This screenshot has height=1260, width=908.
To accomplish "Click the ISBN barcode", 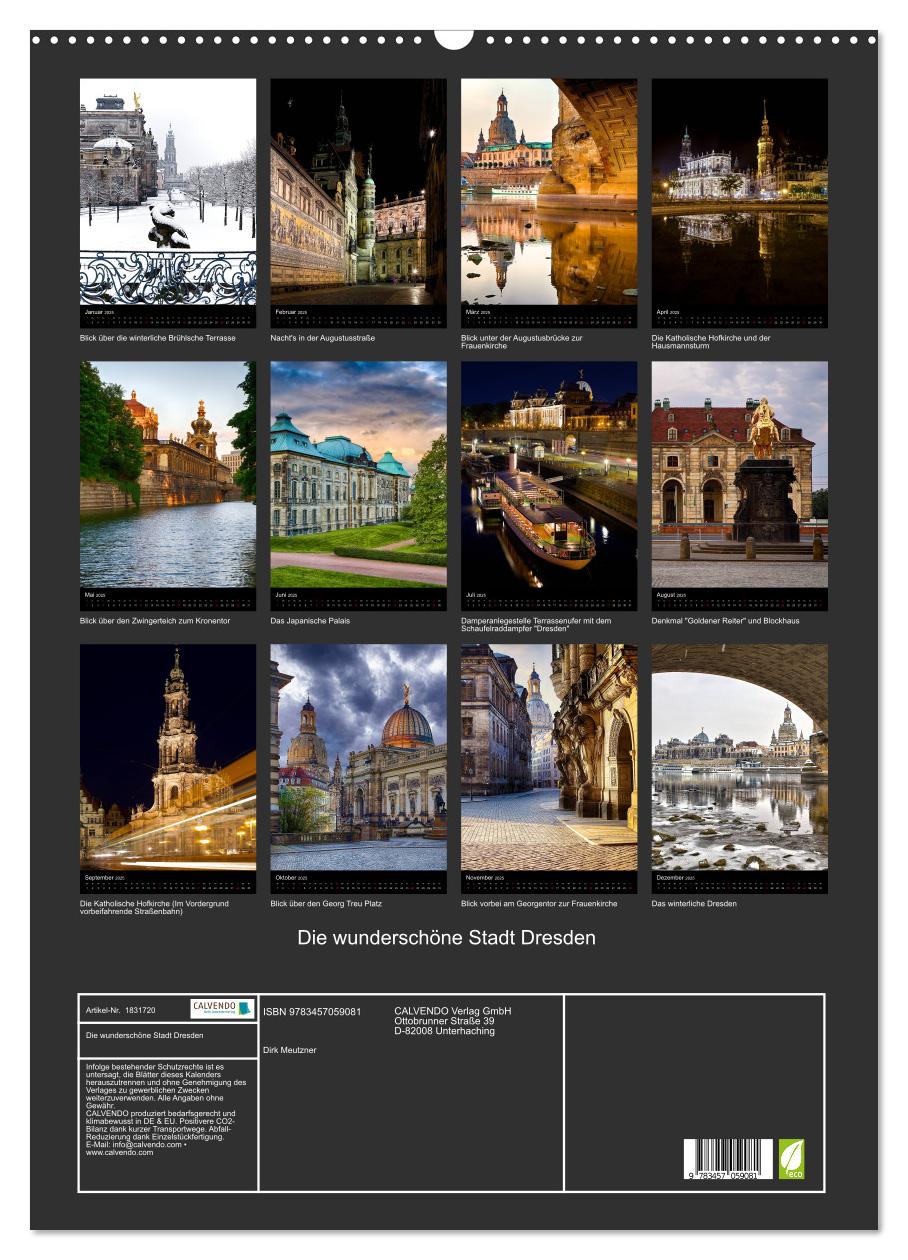I will 727,1161.
